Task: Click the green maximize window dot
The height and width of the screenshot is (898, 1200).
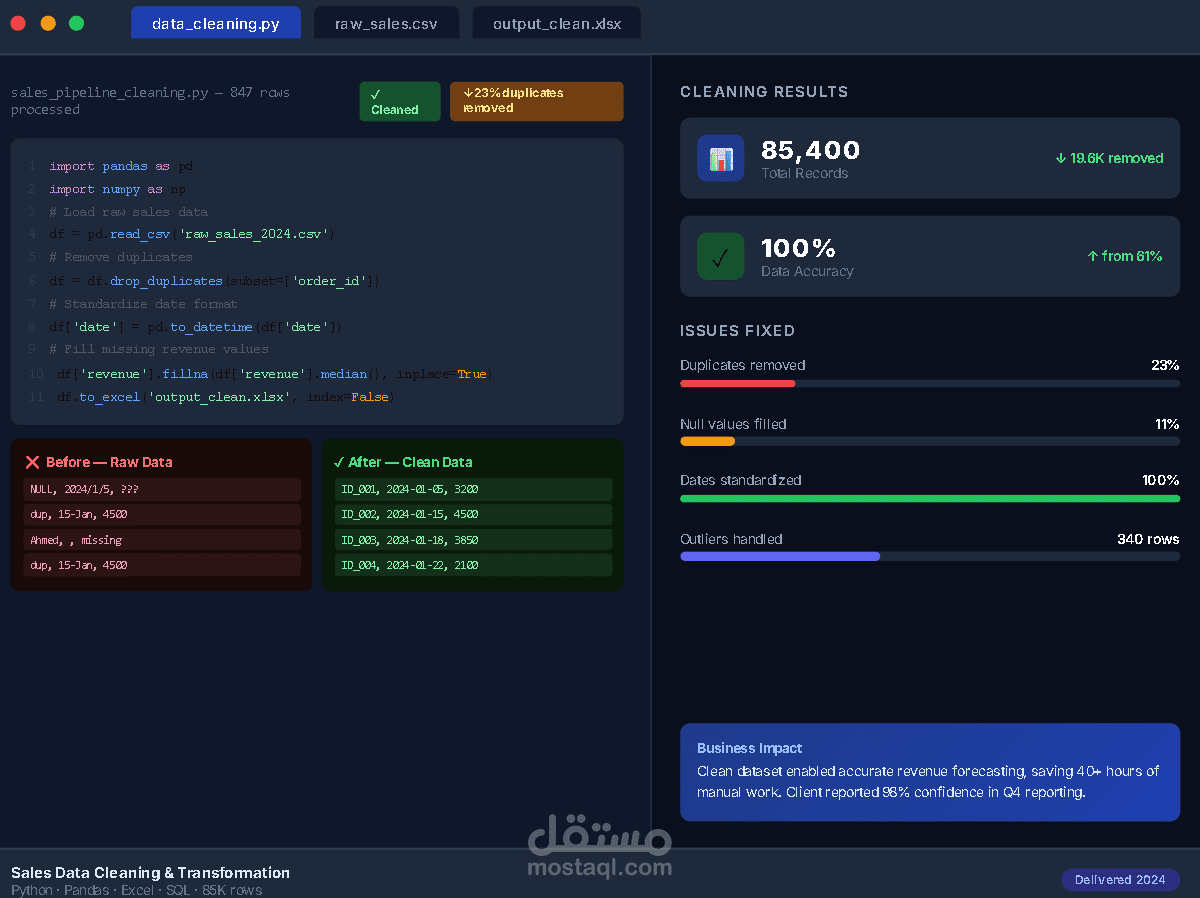Action: (x=76, y=23)
